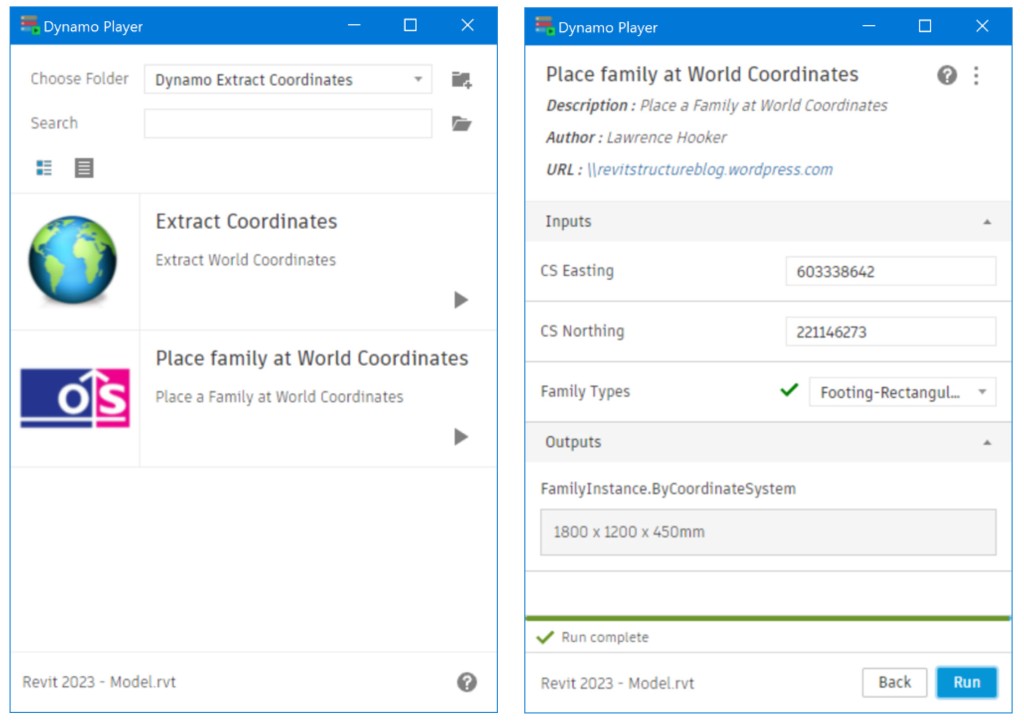This screenshot has height=723, width=1024.
Task: Click the globe thumbnail for Extract Coordinates
Action: pyautogui.click(x=75, y=258)
